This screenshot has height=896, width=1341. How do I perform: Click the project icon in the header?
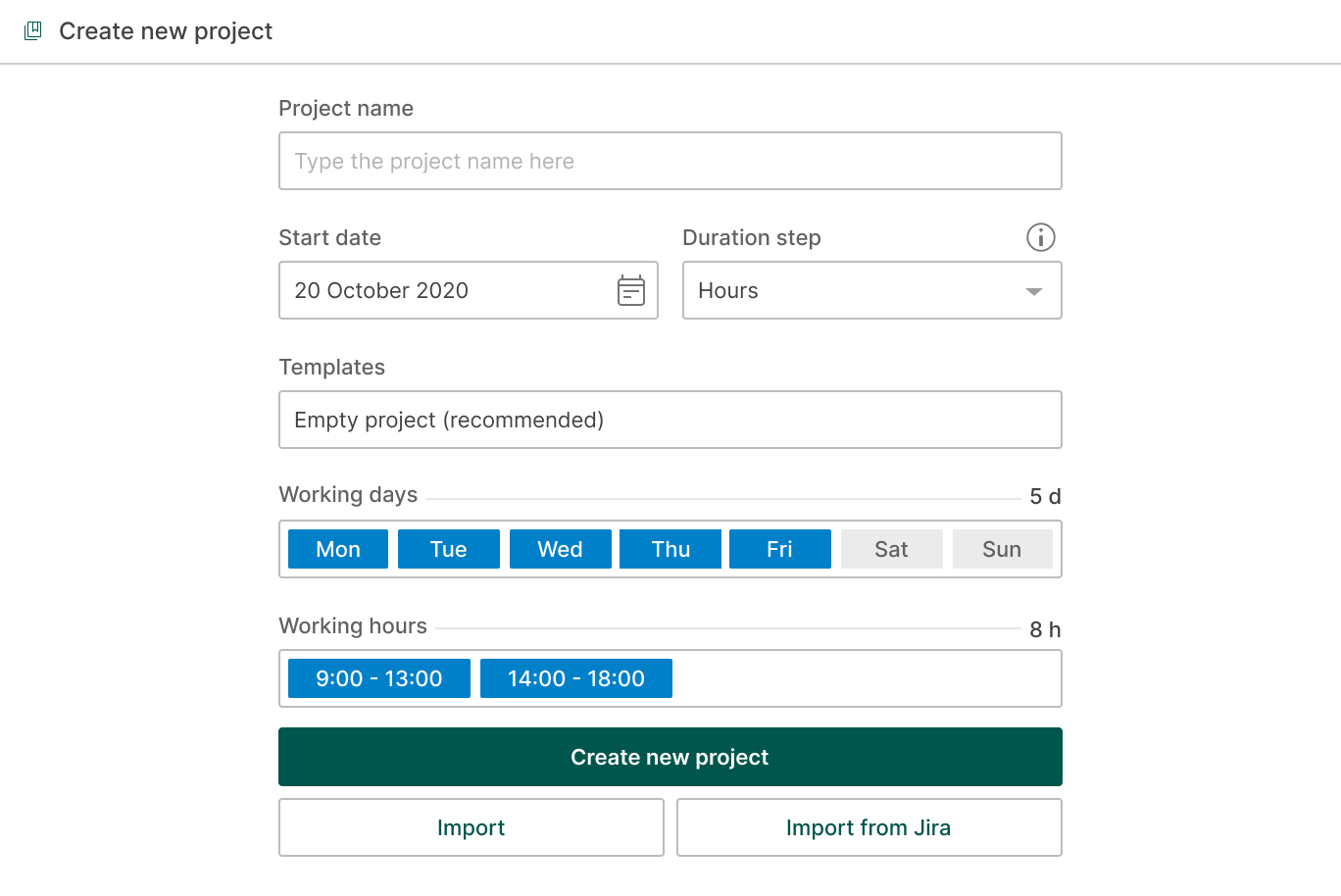tap(33, 30)
